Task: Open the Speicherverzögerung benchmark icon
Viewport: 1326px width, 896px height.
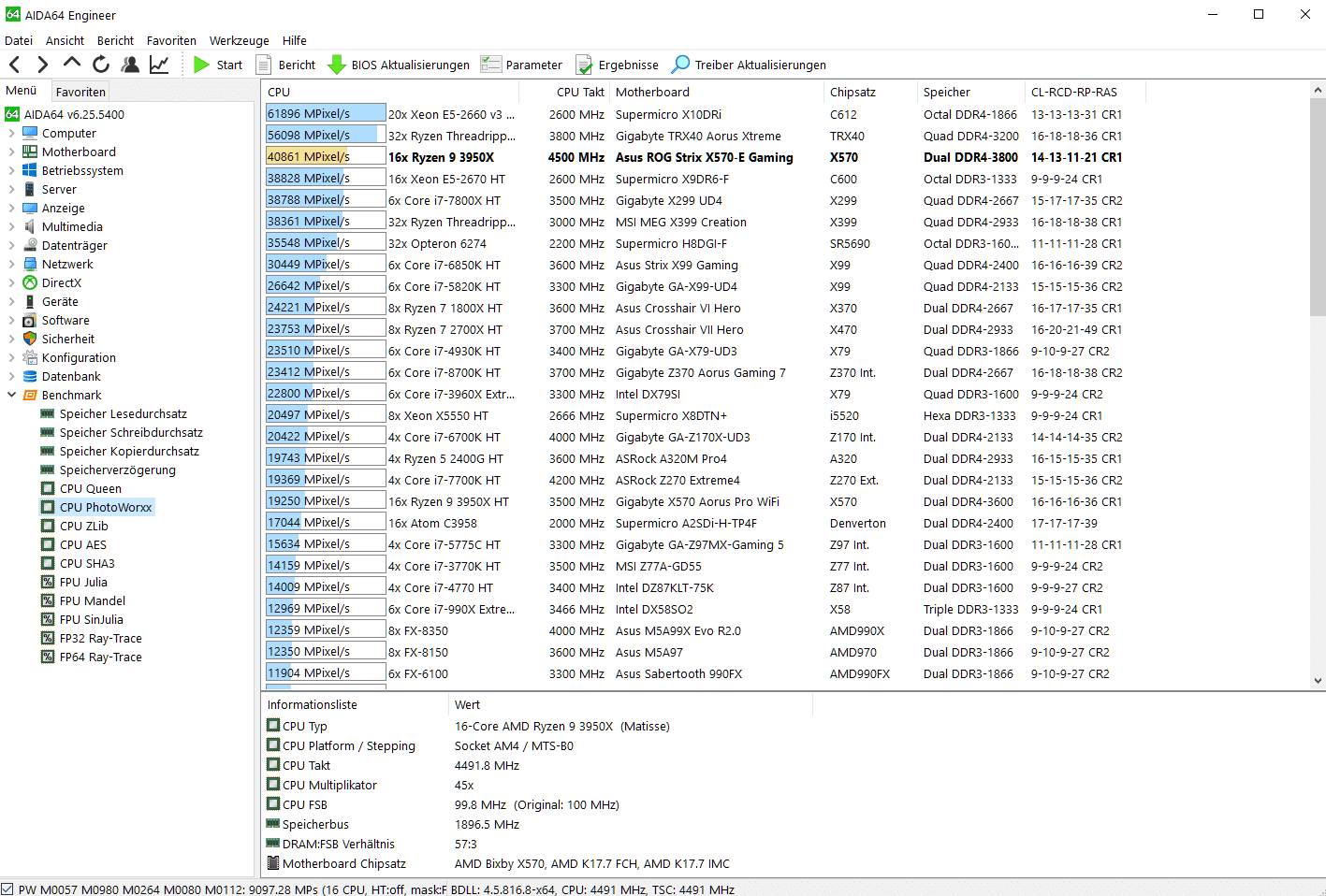Action: [48, 470]
